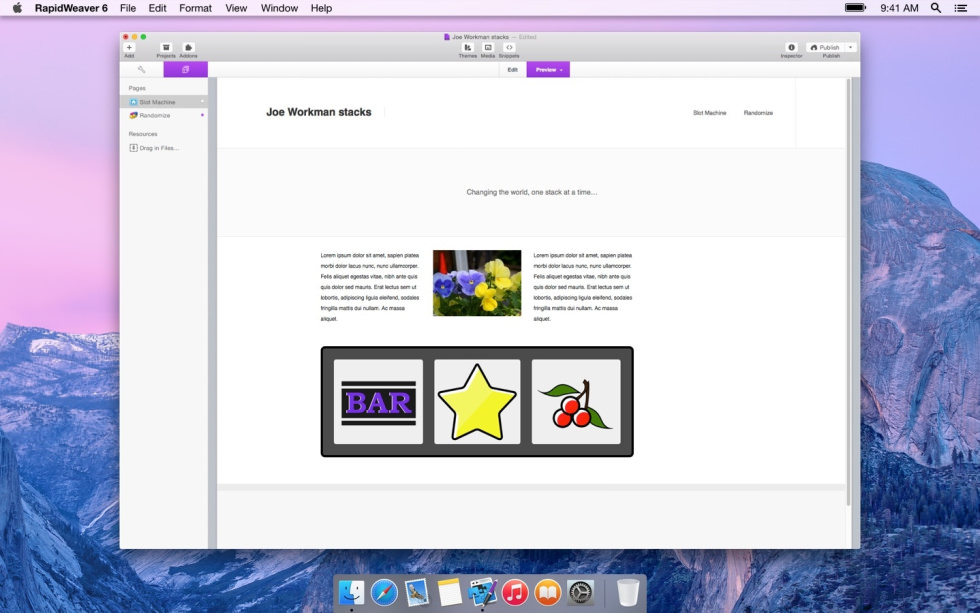Open the Publish dropdown arrow
The height and width of the screenshot is (613, 980).
[851, 47]
